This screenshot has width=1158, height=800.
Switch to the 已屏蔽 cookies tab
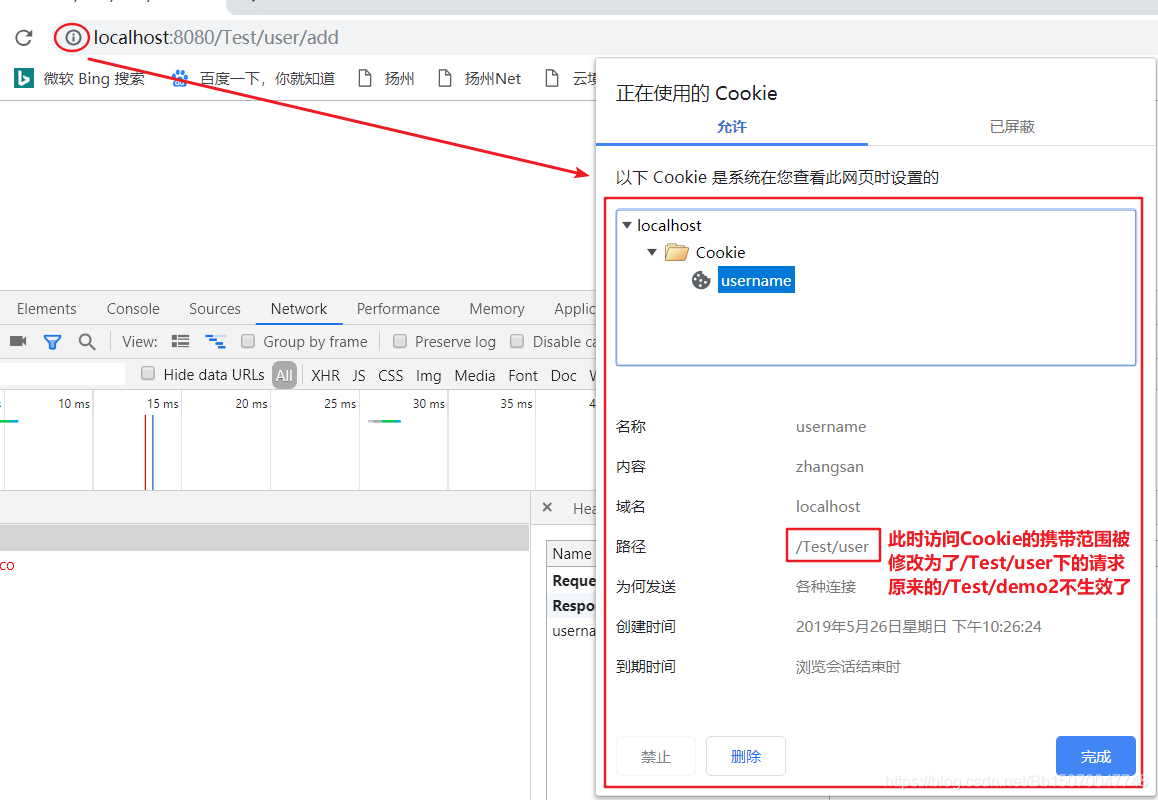tap(1011, 127)
